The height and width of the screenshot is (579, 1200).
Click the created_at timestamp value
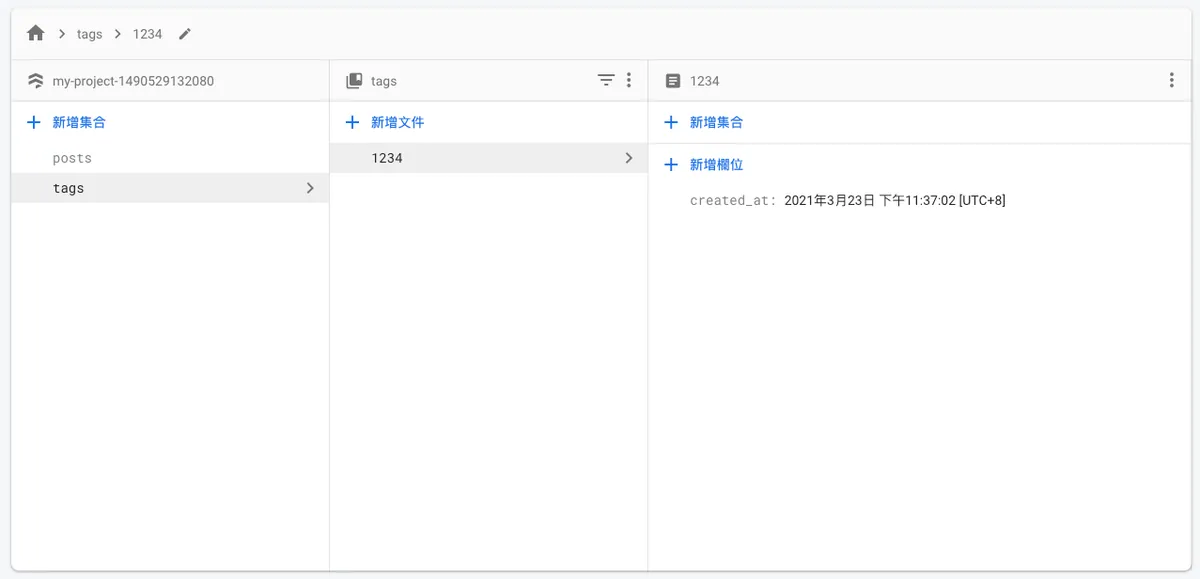point(894,201)
